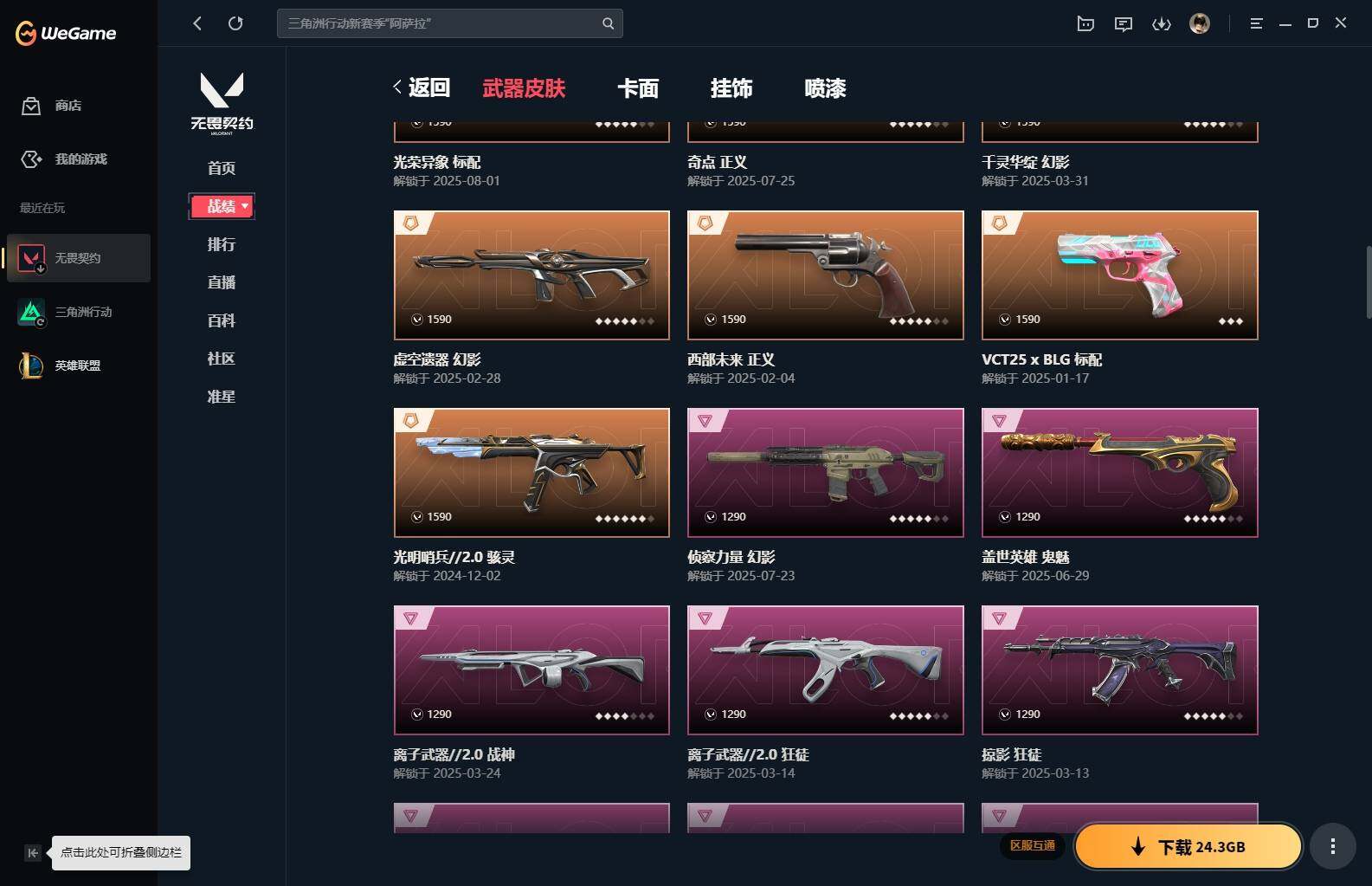Switch to the 喷漆 tab
Image resolution: width=1372 pixels, height=886 pixels.
825,88
